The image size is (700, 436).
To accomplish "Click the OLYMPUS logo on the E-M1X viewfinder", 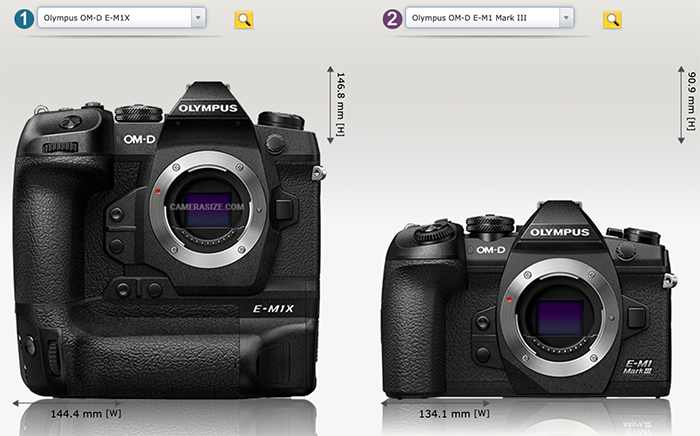I will pos(208,108).
